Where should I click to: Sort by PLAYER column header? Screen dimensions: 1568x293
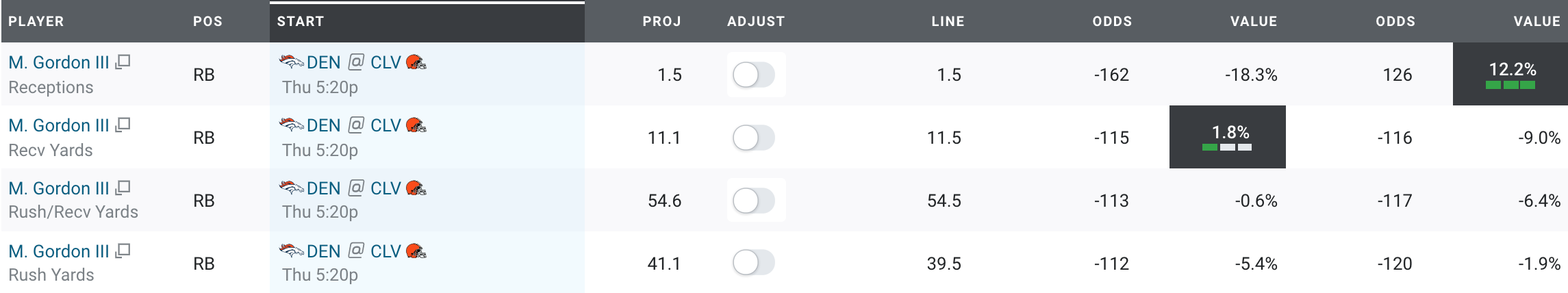(x=36, y=21)
